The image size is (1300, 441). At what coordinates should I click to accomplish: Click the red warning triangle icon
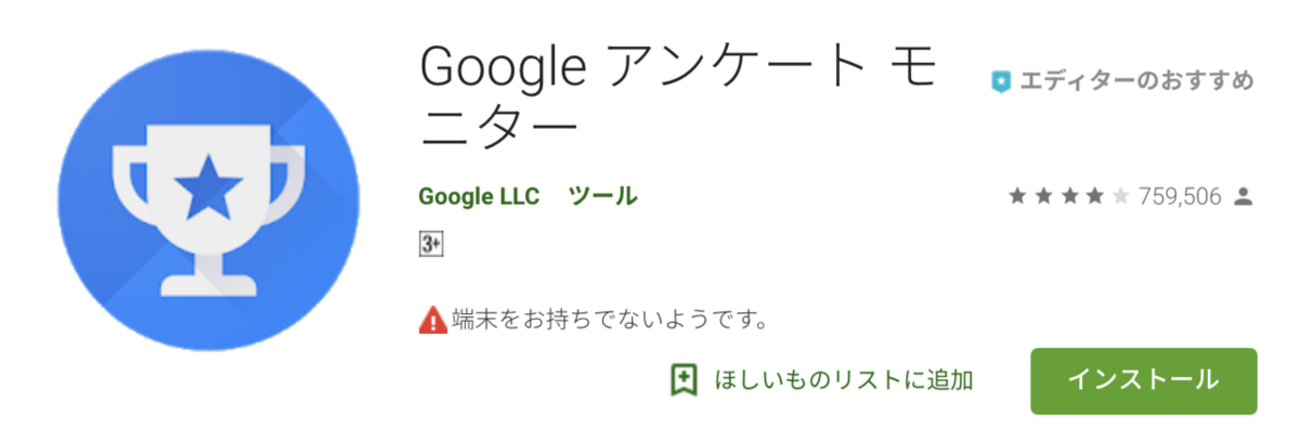[433, 321]
